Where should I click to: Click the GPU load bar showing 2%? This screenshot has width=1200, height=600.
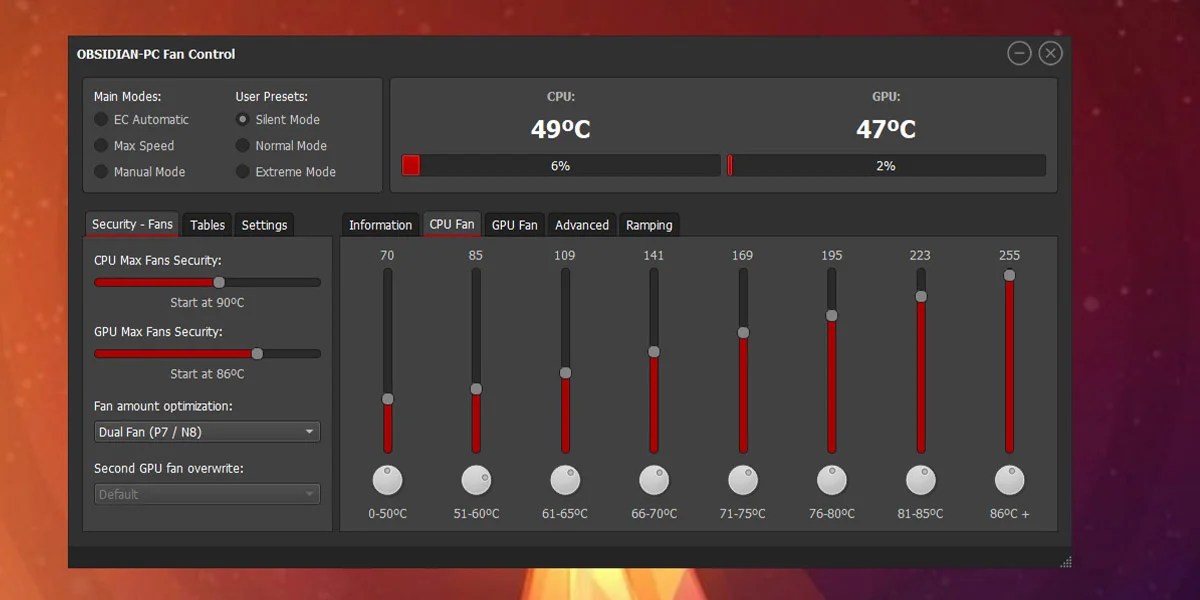886,166
